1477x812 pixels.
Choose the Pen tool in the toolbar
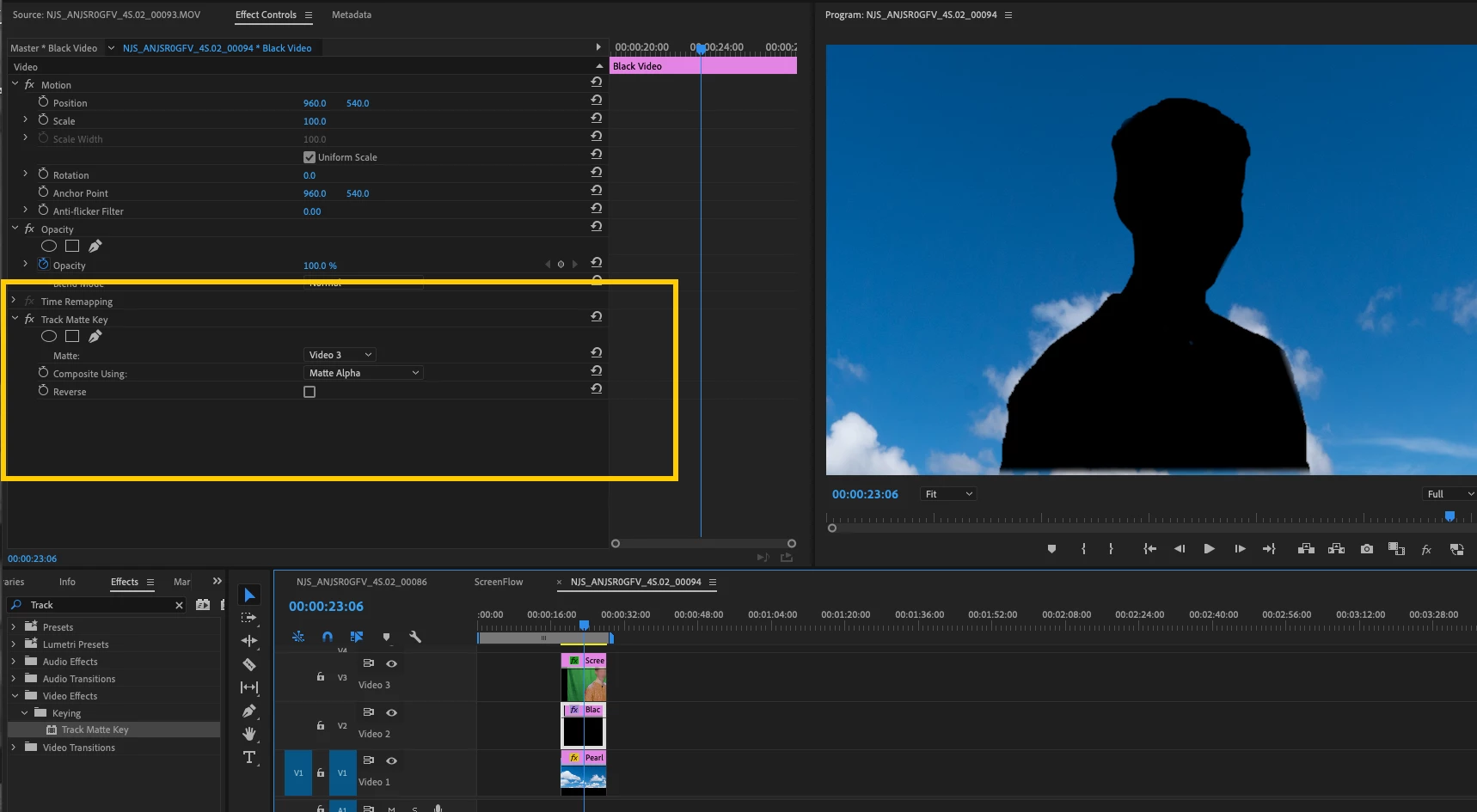249,711
